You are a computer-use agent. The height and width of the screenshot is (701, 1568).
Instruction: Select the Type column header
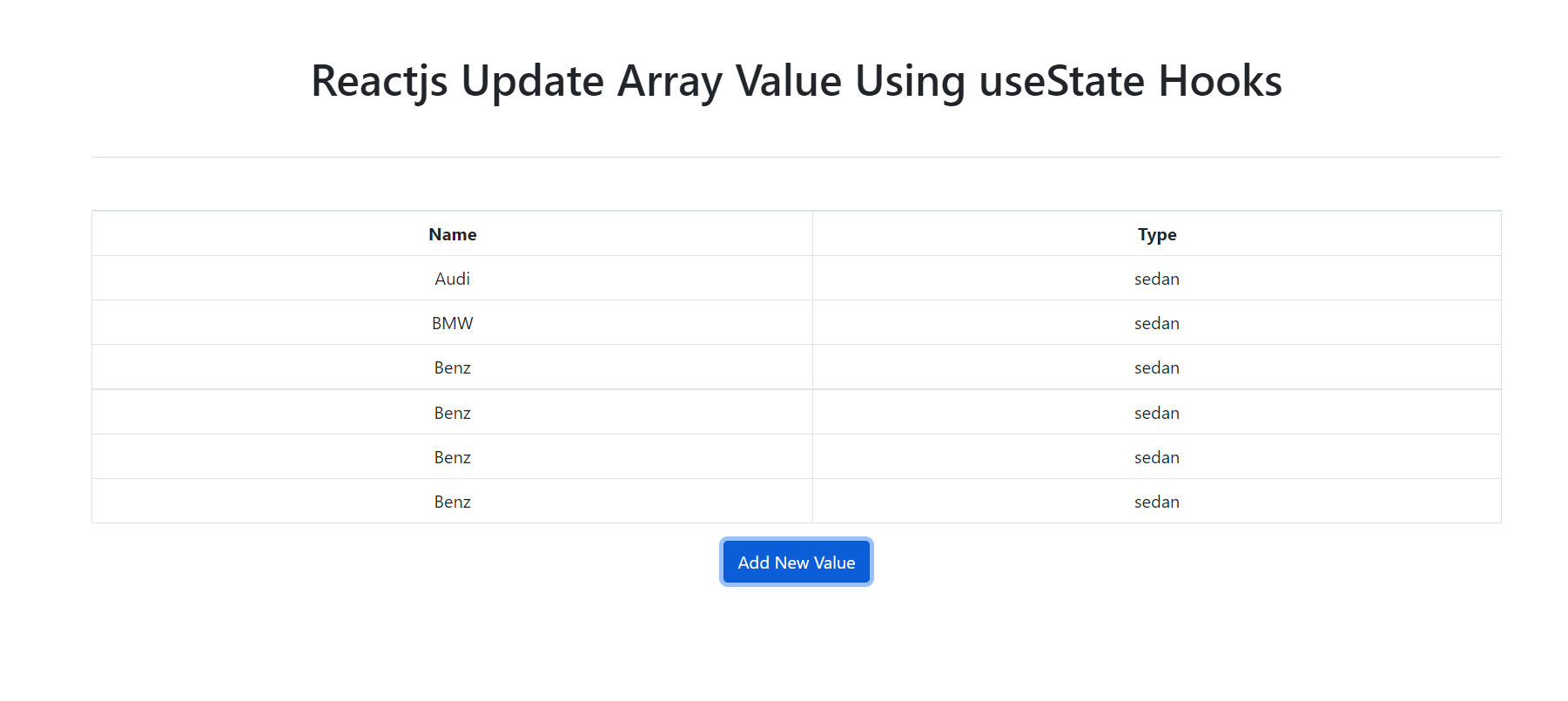(x=1158, y=233)
